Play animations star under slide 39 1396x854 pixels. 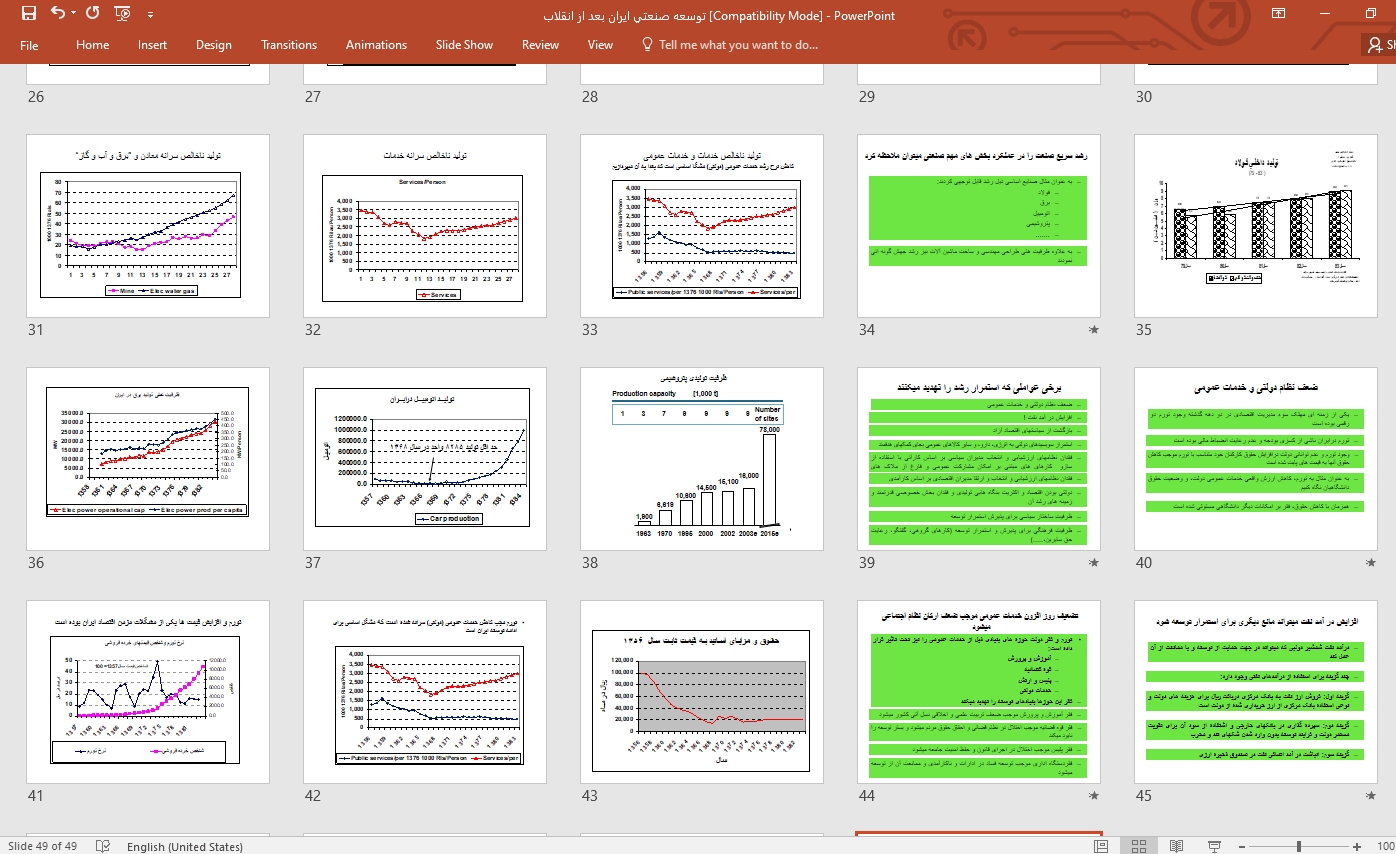point(1093,563)
